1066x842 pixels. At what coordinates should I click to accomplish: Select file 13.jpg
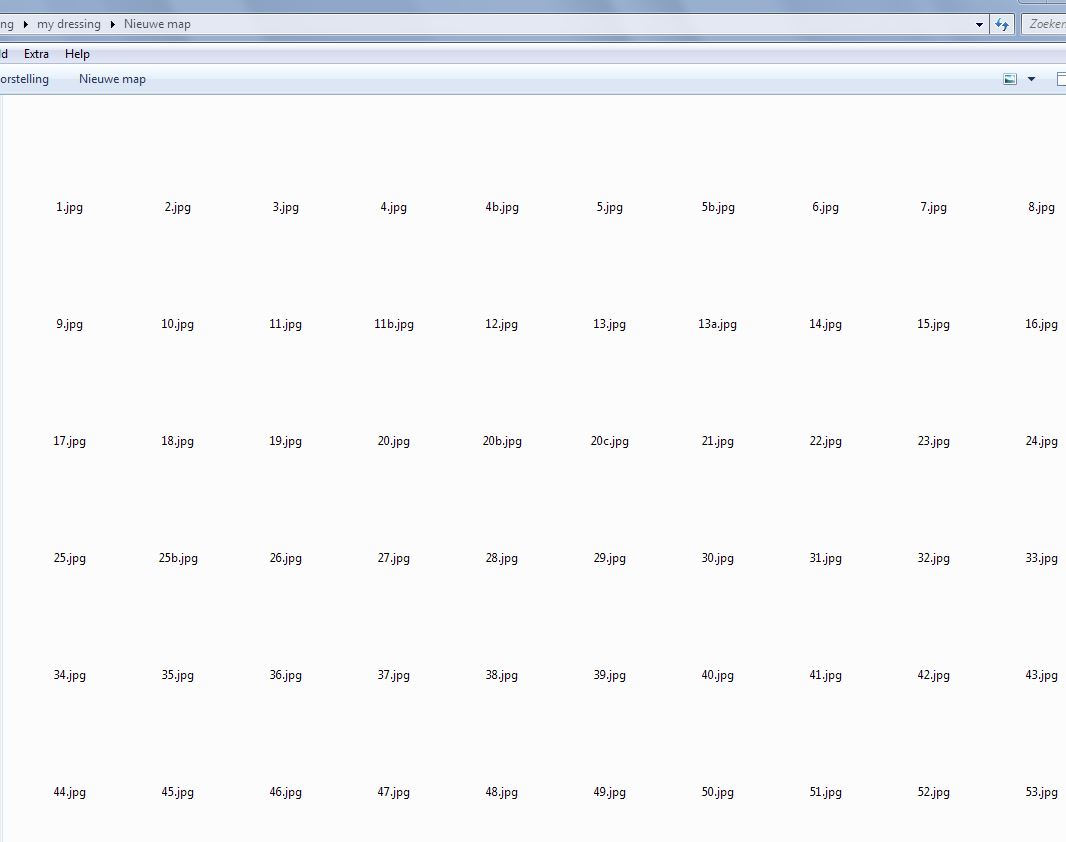coord(609,324)
